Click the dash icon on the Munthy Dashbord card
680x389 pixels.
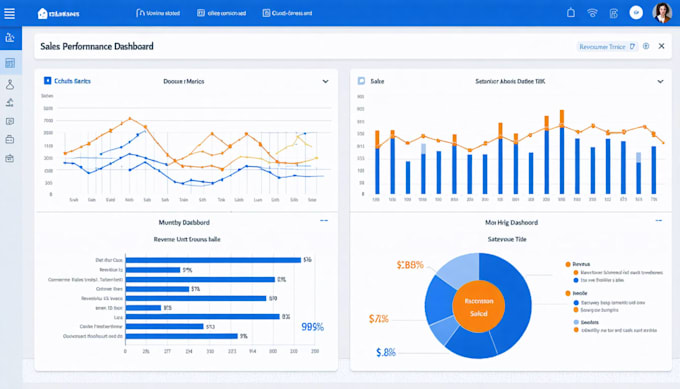pos(324,221)
